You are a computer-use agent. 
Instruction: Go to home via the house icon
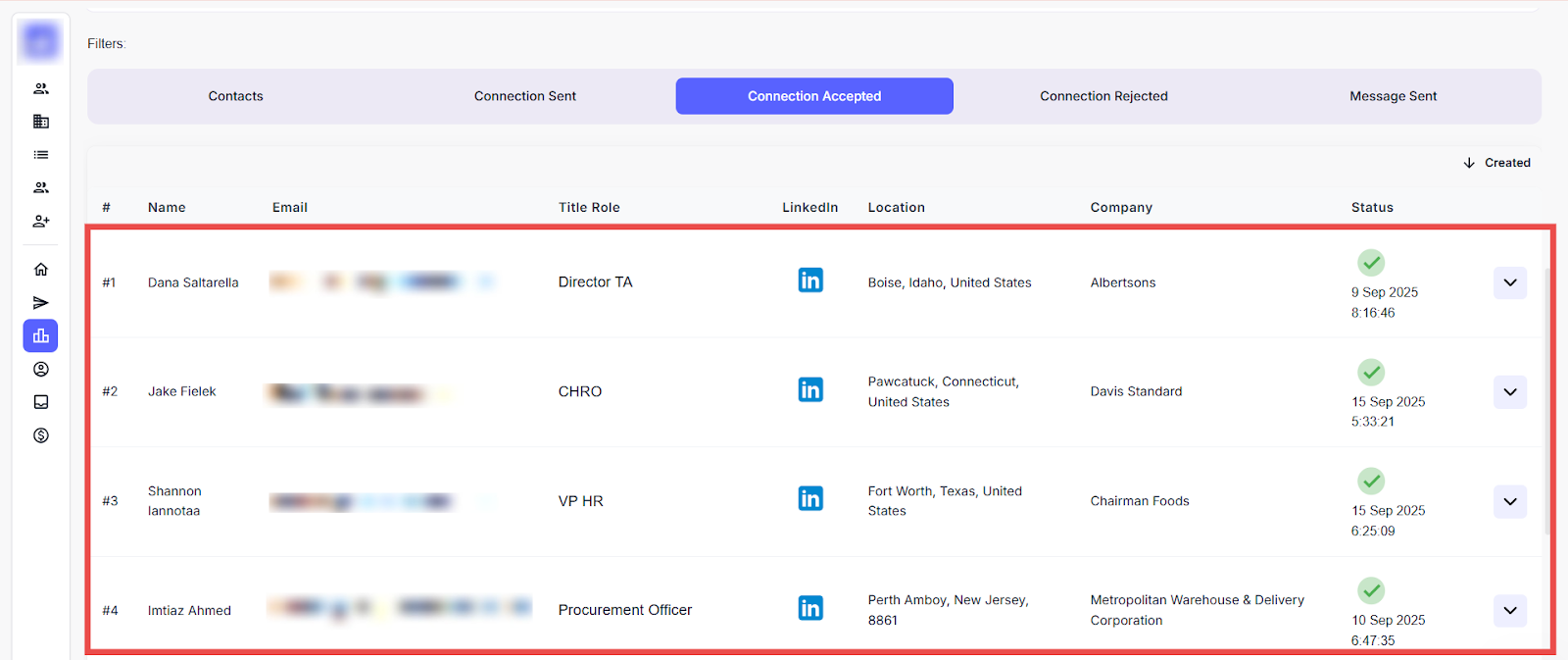(x=41, y=270)
